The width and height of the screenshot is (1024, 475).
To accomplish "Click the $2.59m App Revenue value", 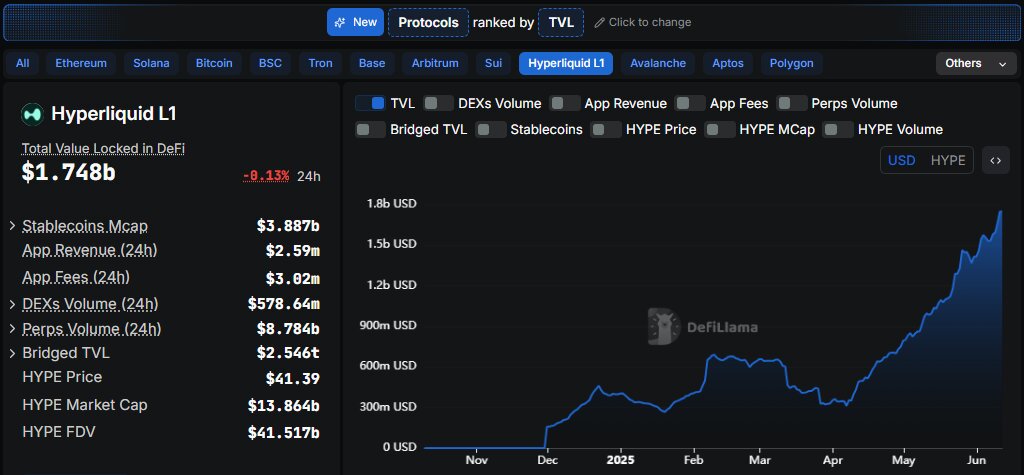I will click(x=293, y=250).
